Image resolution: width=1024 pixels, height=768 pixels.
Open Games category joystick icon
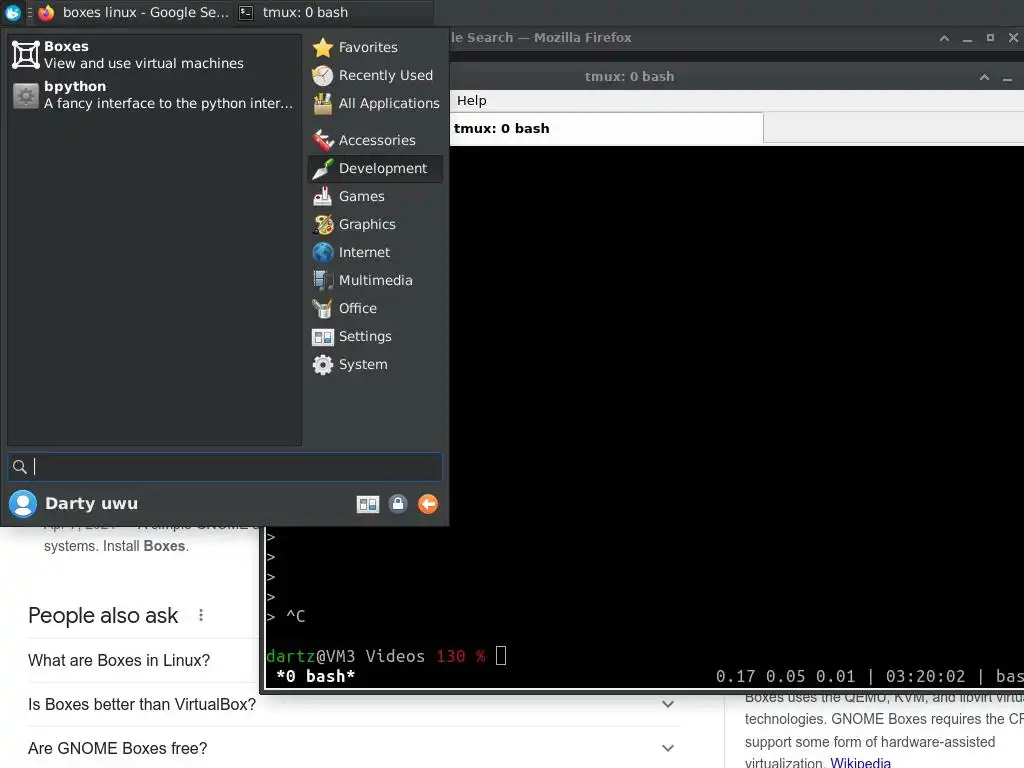[323, 196]
